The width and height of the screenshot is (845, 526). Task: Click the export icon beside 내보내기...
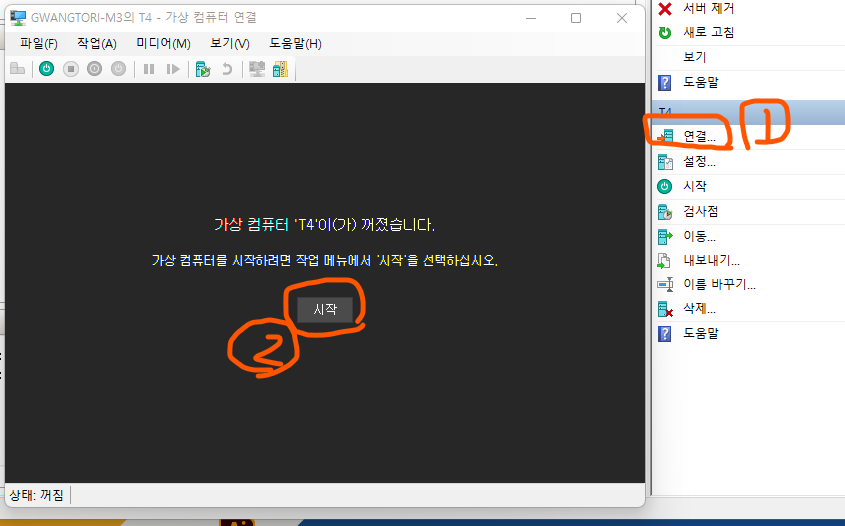(664, 261)
